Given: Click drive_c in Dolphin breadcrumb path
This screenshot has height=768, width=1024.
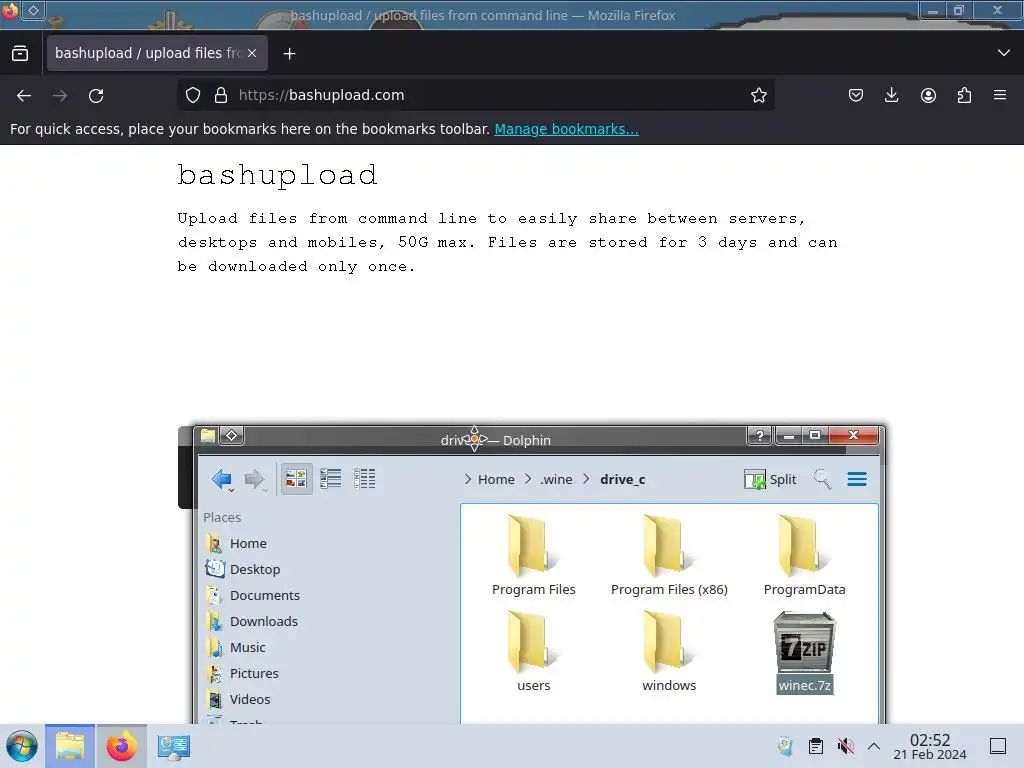Looking at the screenshot, I should pyautogui.click(x=622, y=479).
